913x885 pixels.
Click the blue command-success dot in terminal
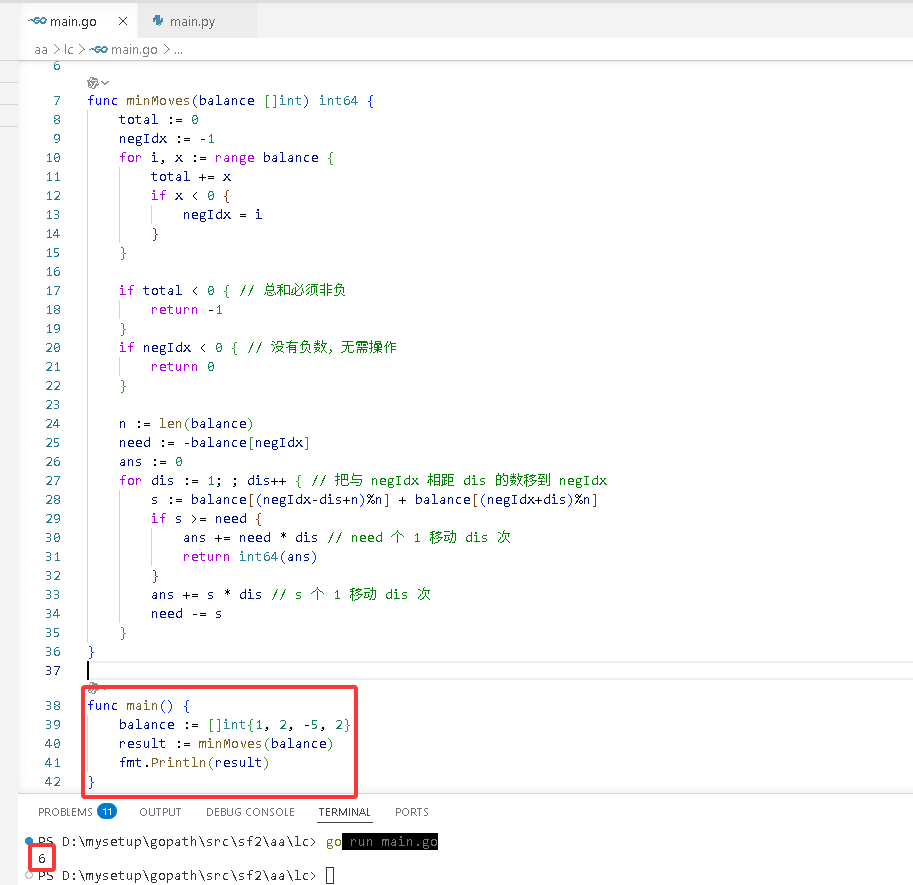[29, 841]
